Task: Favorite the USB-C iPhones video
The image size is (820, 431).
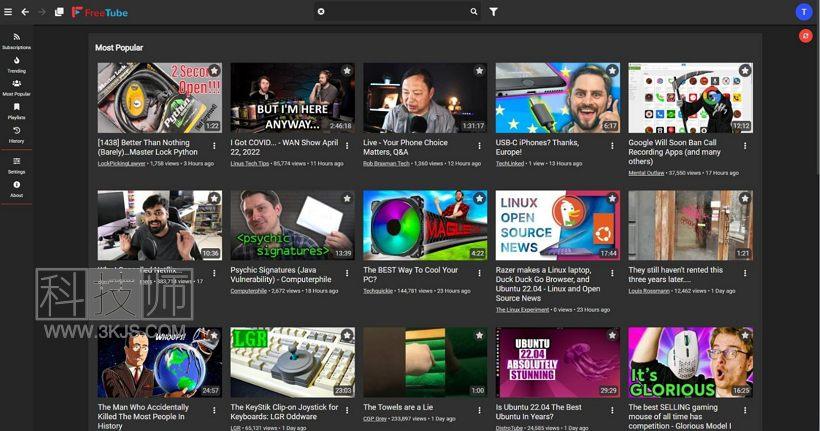Action: tap(612, 70)
